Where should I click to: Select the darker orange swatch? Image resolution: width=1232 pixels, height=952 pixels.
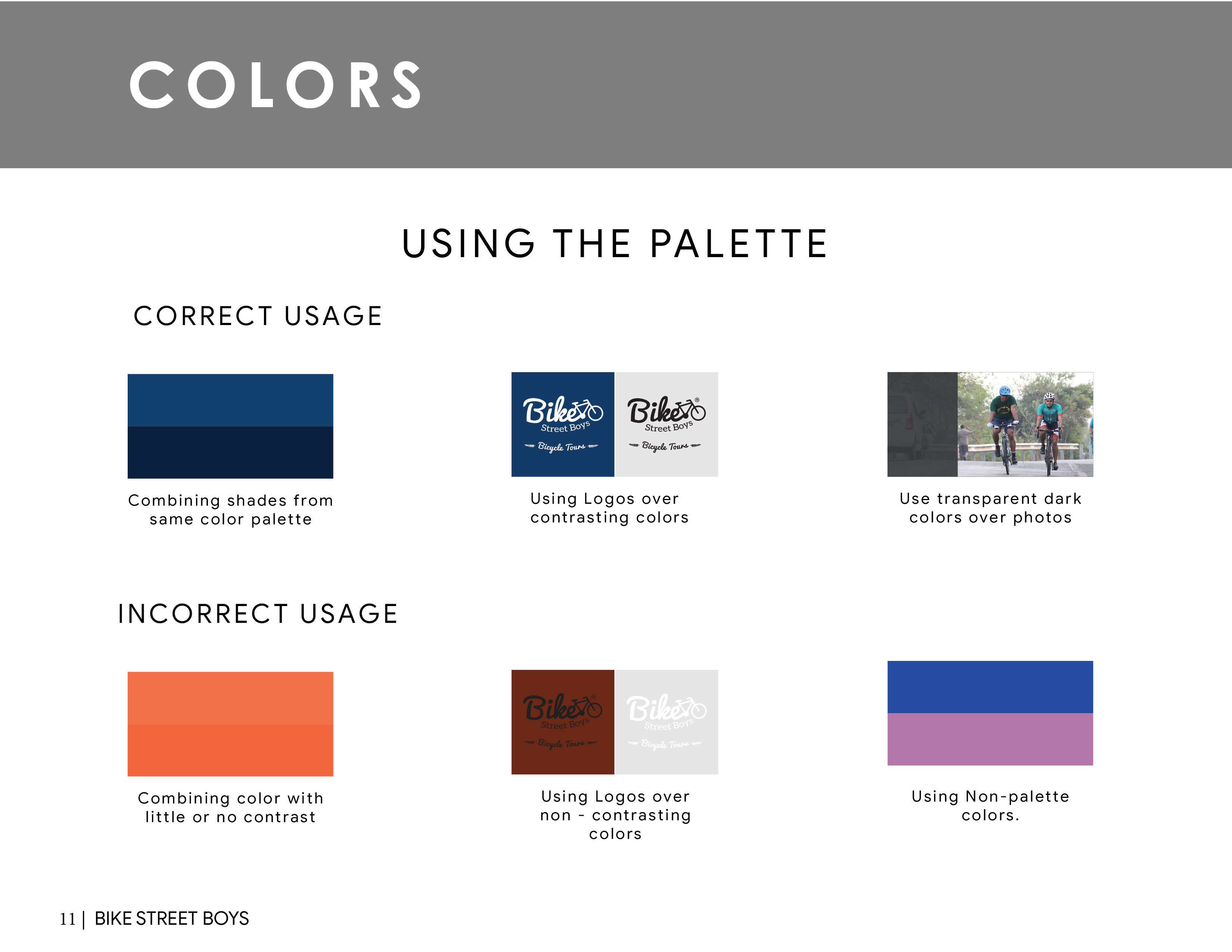[x=230, y=750]
